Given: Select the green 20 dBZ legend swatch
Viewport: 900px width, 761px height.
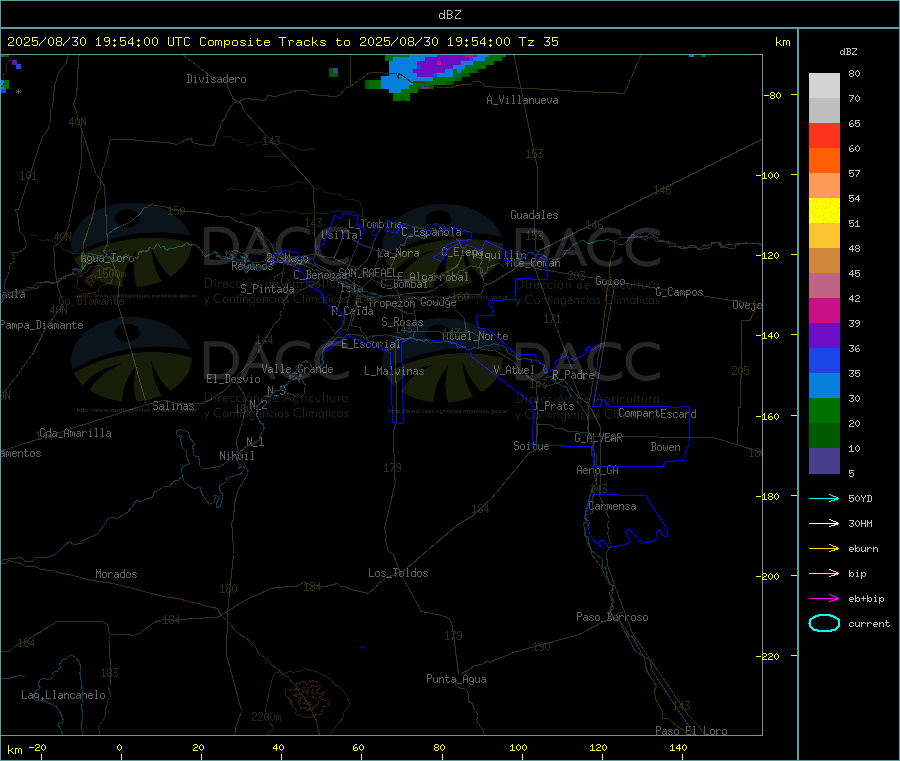Looking at the screenshot, I should point(824,410).
